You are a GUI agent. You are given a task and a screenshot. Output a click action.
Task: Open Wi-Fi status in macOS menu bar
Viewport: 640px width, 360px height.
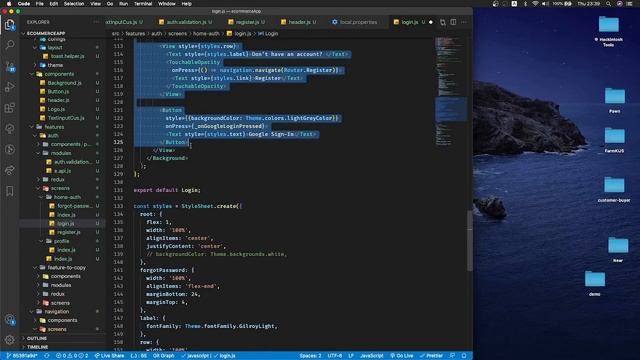pyautogui.click(x=535, y=4)
